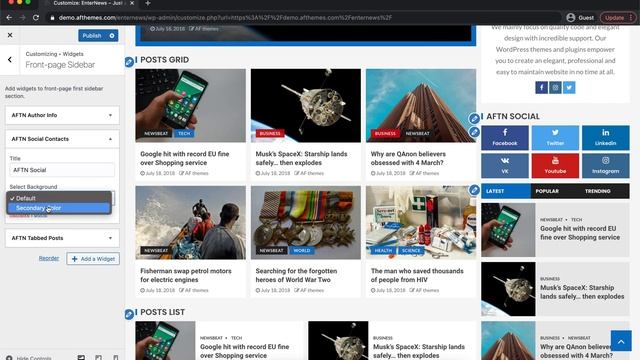
Task: Reload the page
Action: click(x=36, y=18)
